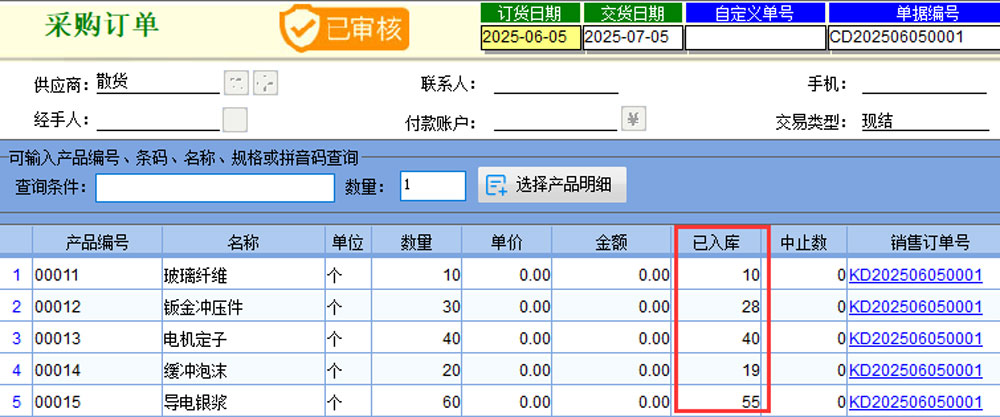The image size is (1000, 417).
Task: Click the 单据编号 field CD202506050001
Action: click(x=912, y=37)
